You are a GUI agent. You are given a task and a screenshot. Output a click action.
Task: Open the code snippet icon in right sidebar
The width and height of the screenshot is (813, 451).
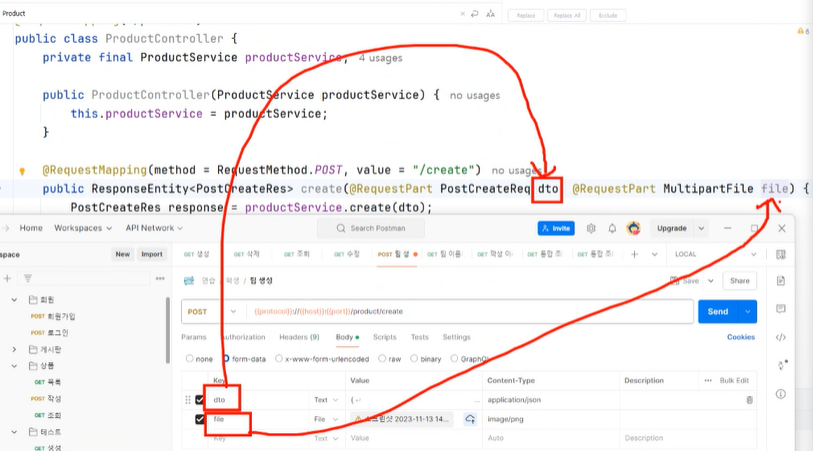(781, 337)
